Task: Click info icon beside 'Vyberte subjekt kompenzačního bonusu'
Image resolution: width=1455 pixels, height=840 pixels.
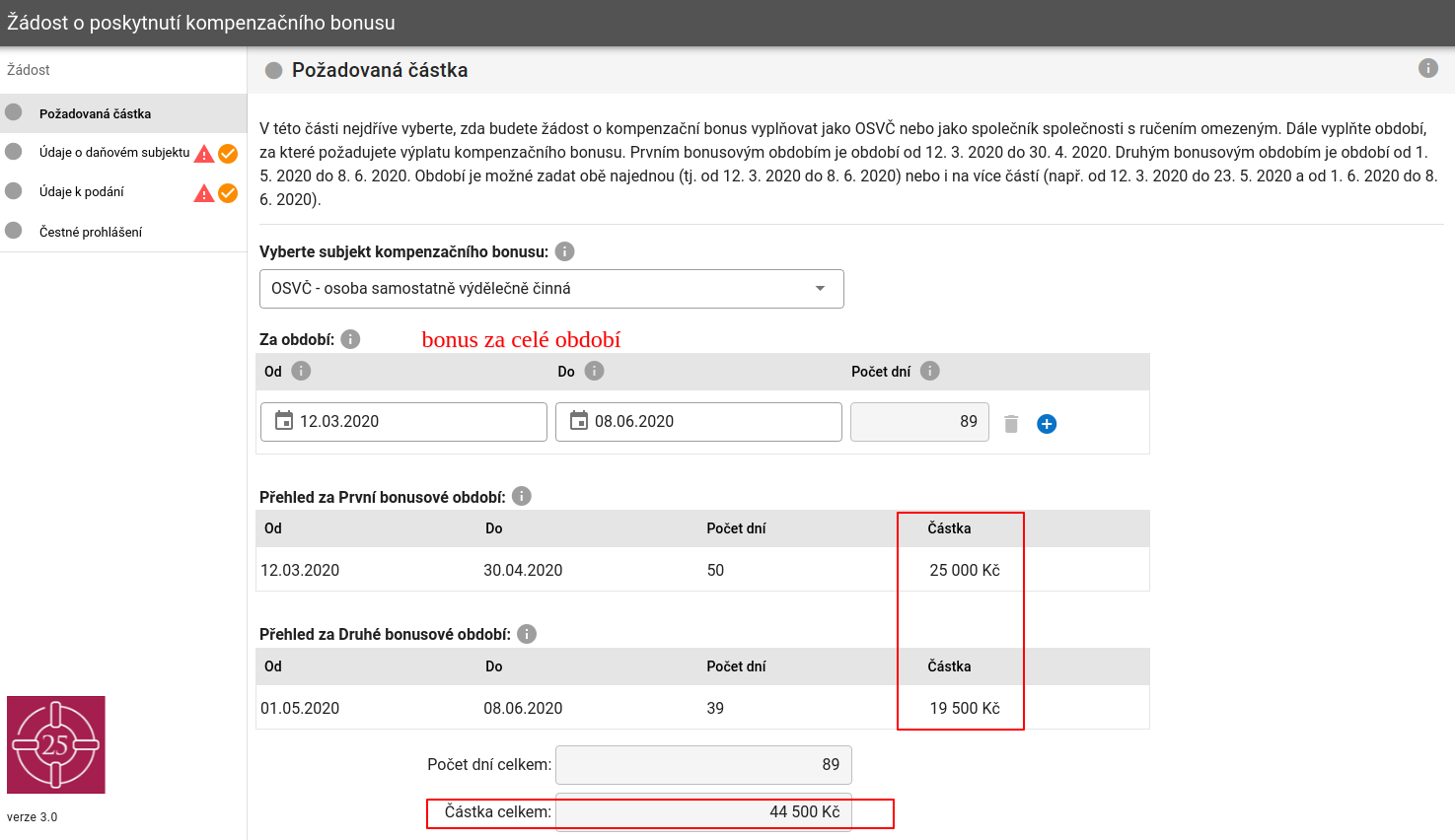Action: pyautogui.click(x=564, y=251)
